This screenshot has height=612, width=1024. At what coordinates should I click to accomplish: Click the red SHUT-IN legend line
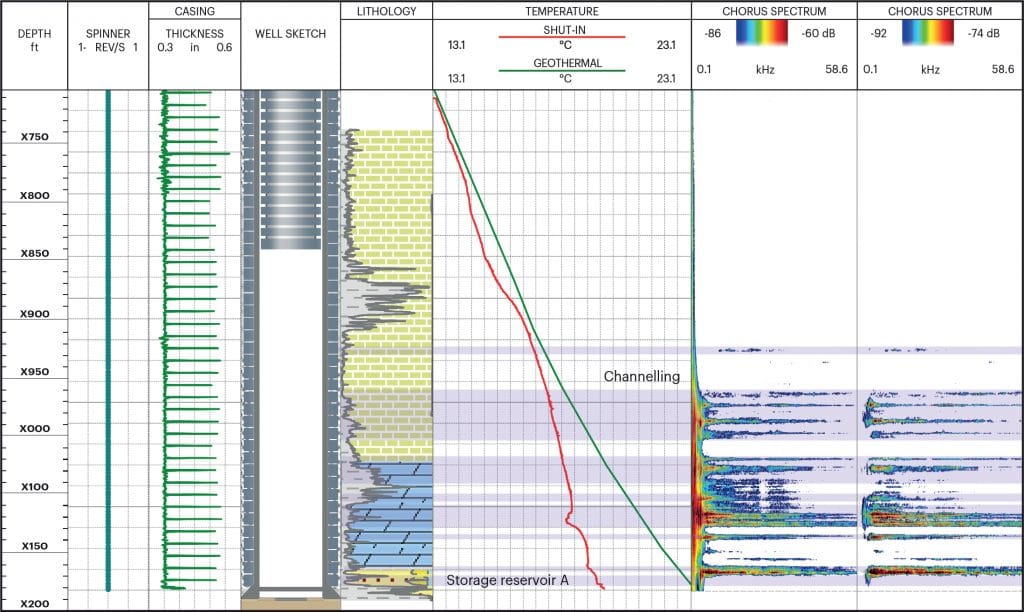pyautogui.click(x=561, y=35)
